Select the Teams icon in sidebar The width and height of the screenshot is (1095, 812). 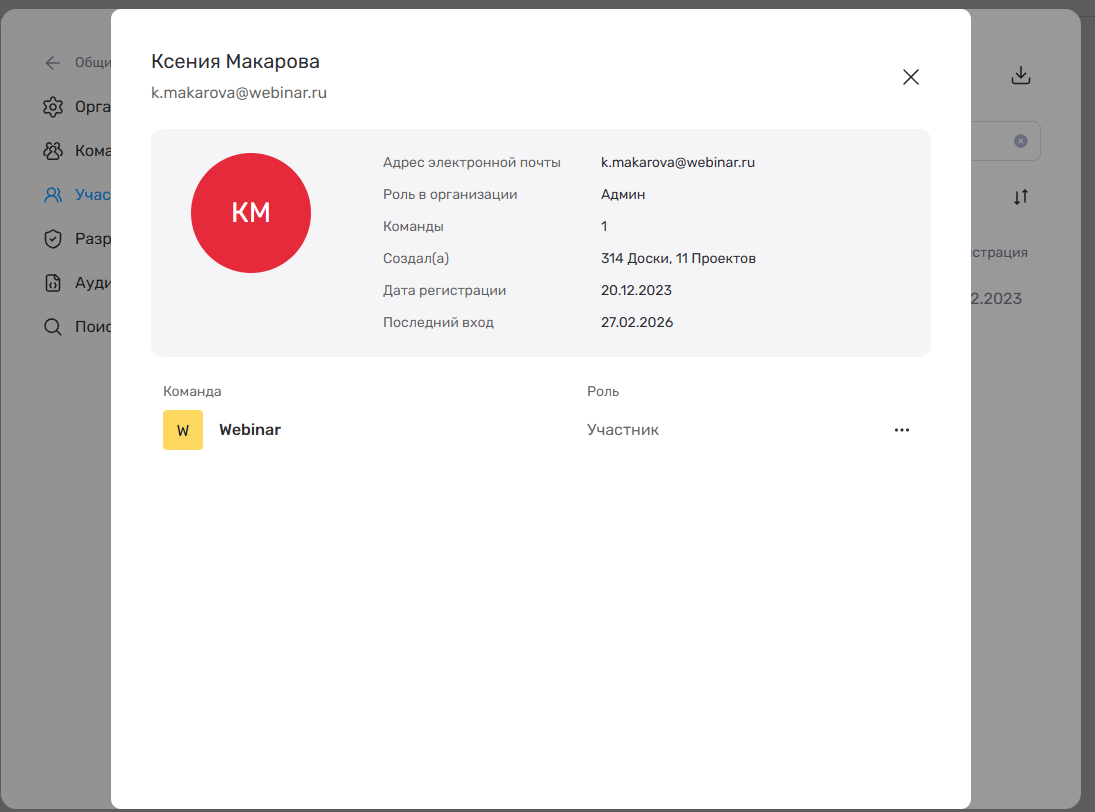[53, 151]
